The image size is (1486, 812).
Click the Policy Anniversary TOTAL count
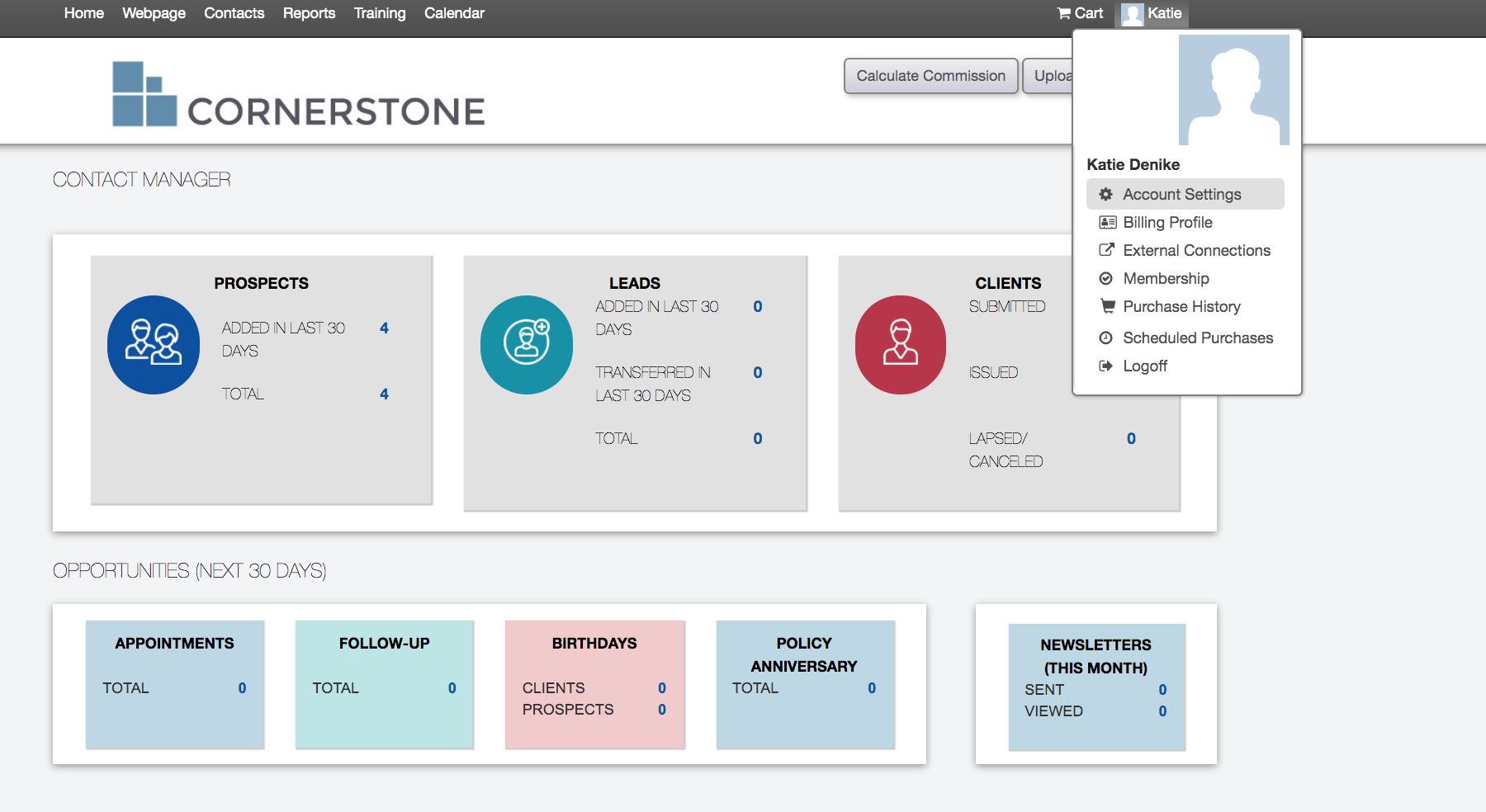tap(872, 687)
